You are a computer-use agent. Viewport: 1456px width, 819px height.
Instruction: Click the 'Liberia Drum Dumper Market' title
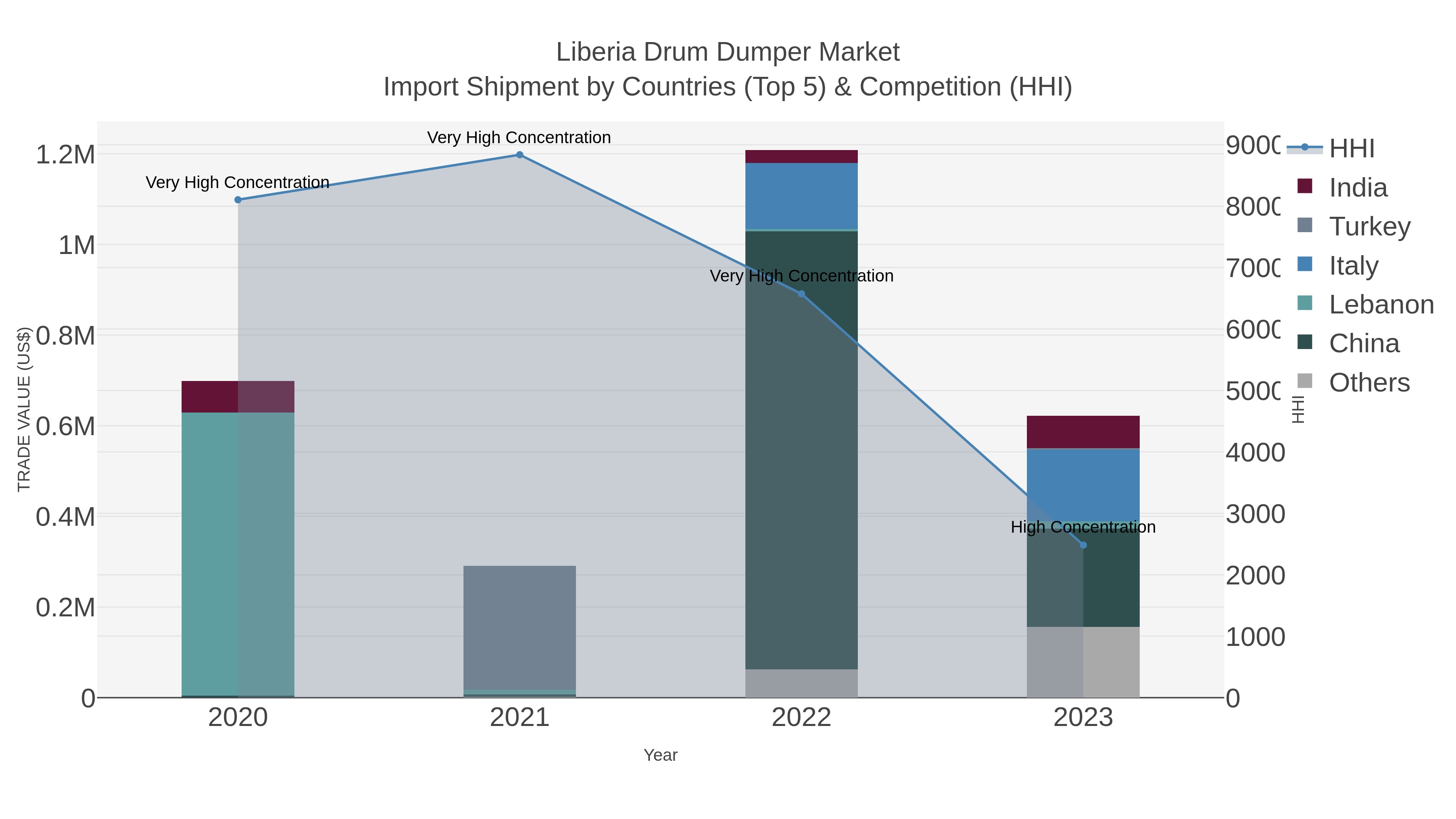pos(728,52)
